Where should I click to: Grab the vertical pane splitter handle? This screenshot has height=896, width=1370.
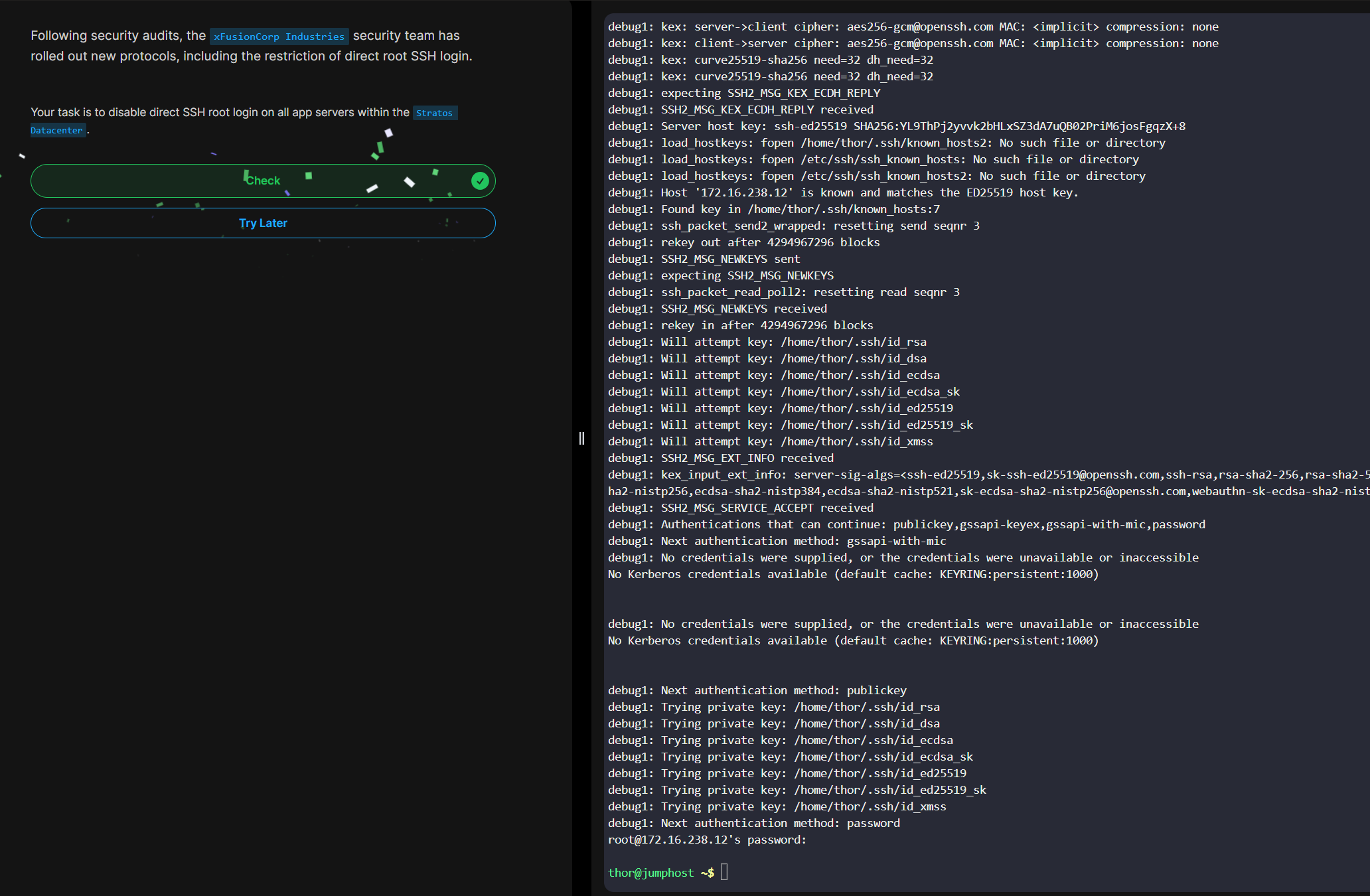[581, 438]
